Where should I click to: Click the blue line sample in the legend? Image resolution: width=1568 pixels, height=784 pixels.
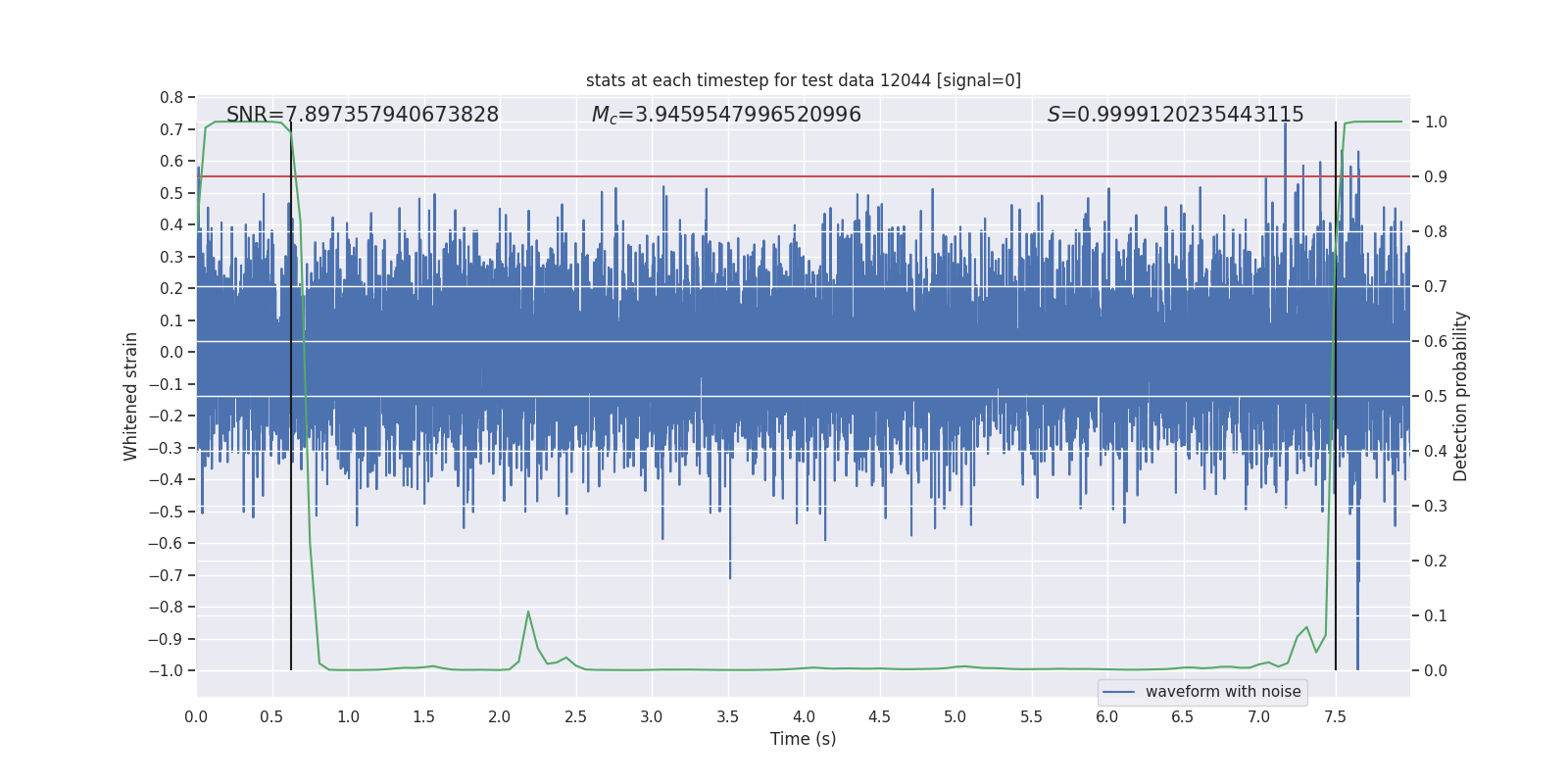[1118, 692]
